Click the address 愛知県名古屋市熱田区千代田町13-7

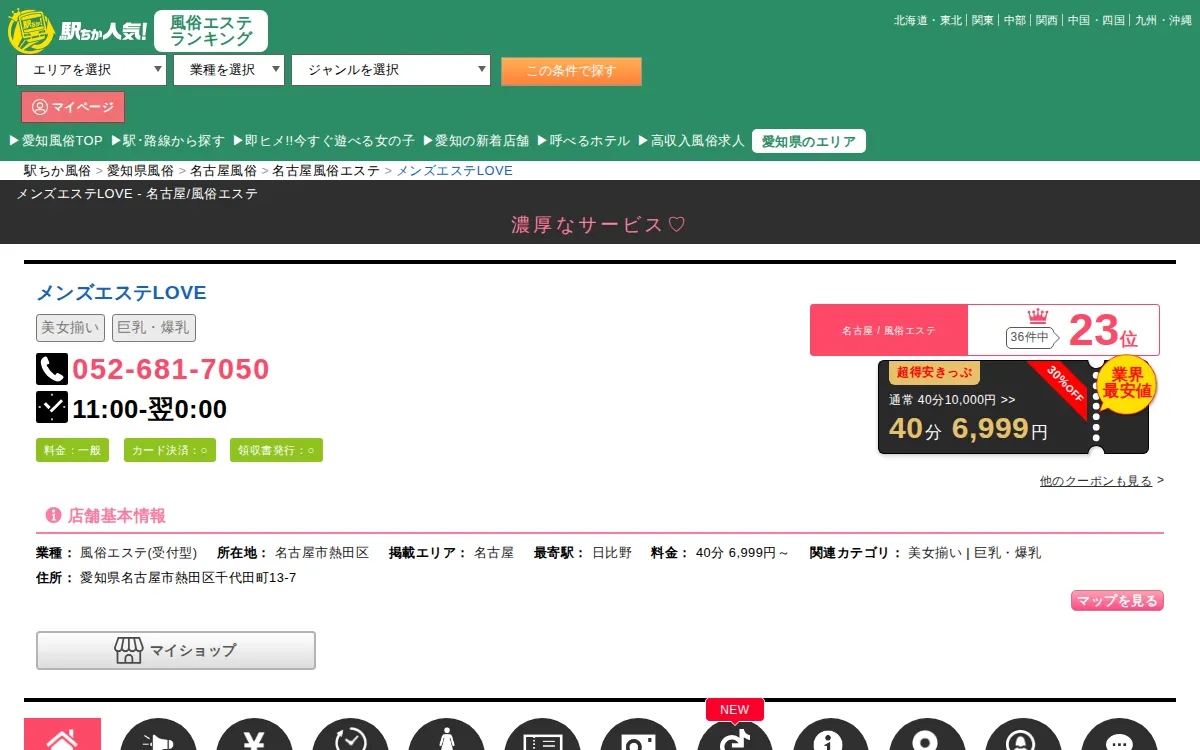(x=188, y=578)
